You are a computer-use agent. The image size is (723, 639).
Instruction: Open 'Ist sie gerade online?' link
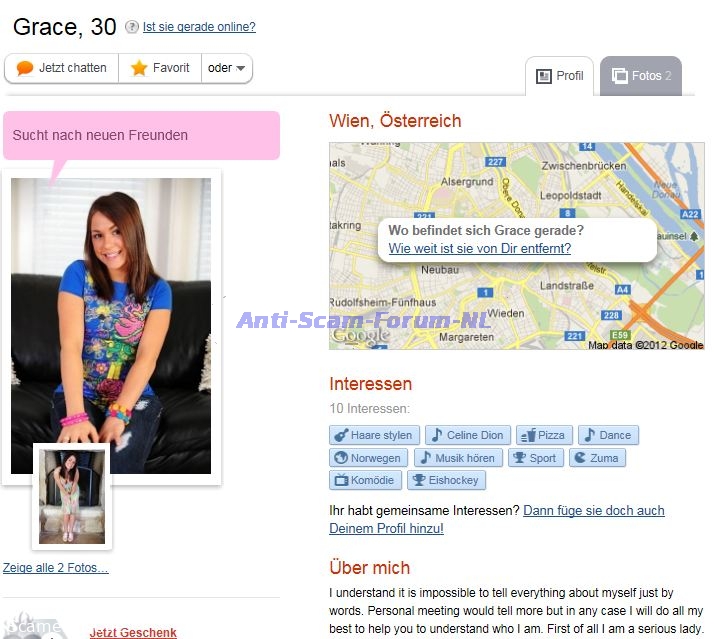coord(199,27)
